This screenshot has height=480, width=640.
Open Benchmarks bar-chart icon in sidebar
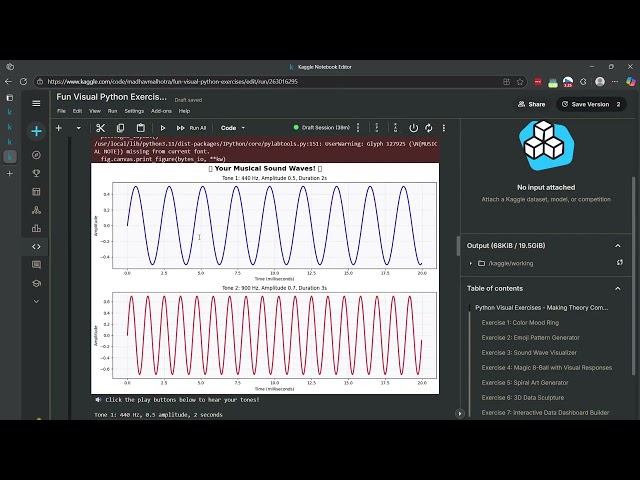36,228
